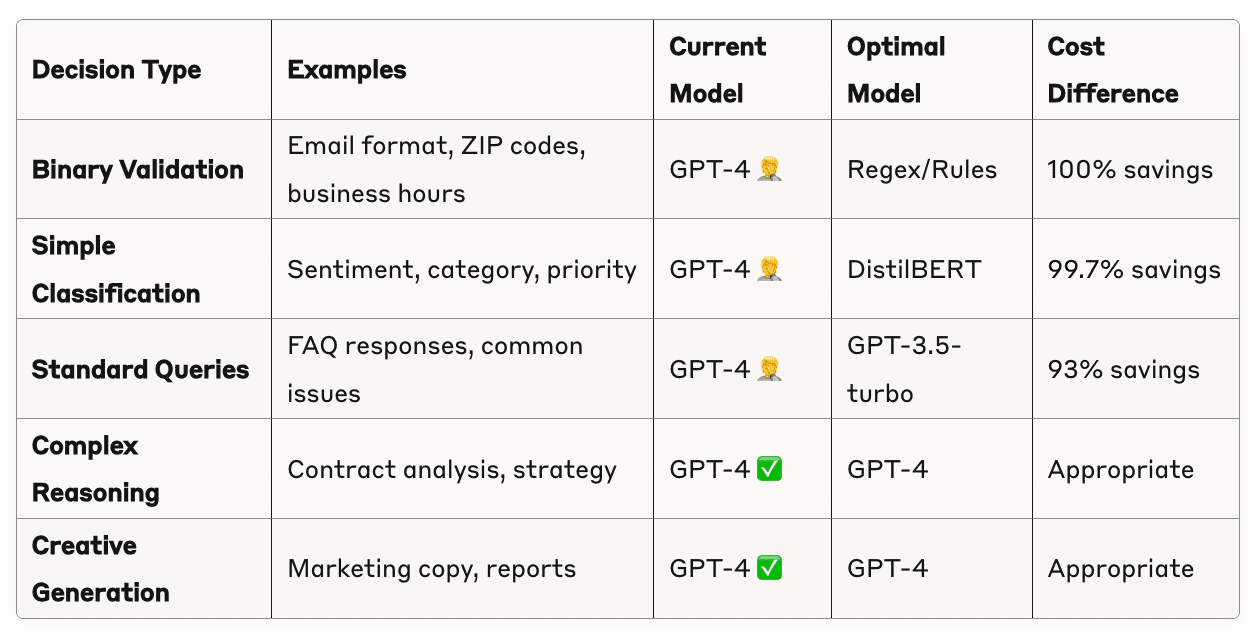The image size is (1260, 632).
Task: Click the 100% savings cell
Action: point(1130,169)
